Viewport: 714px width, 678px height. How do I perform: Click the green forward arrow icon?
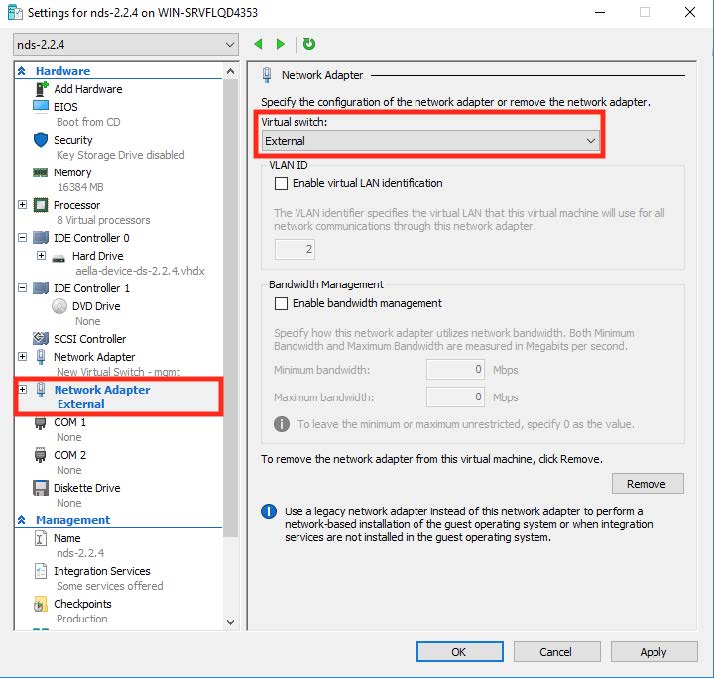point(281,44)
